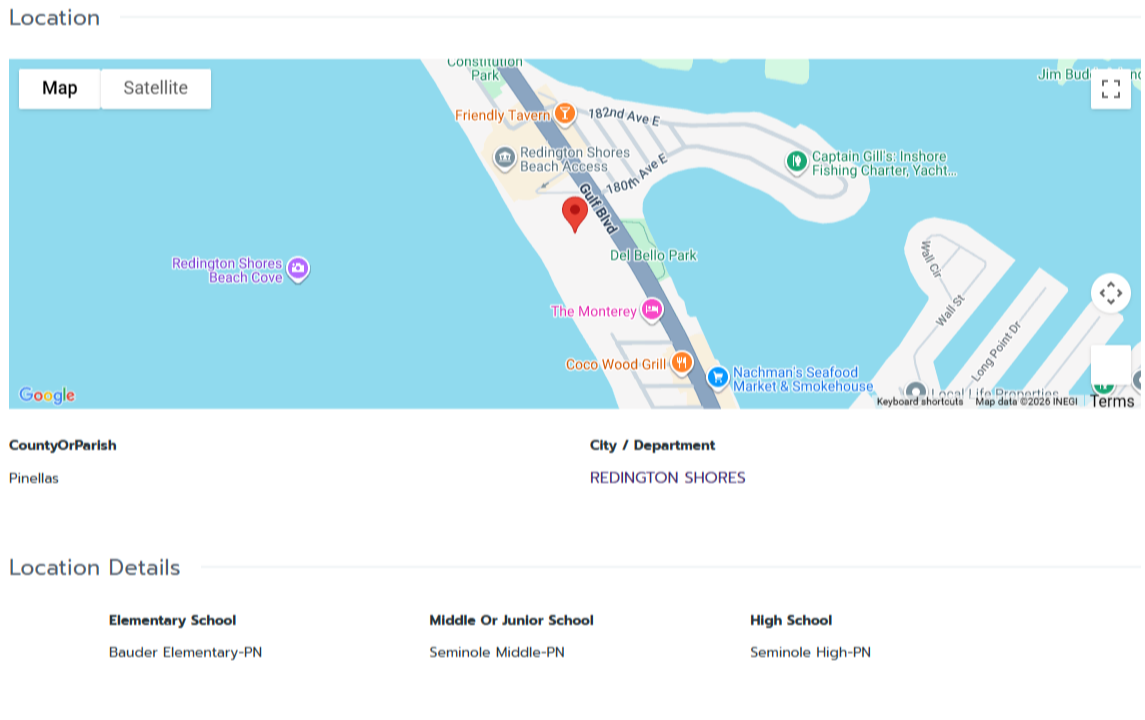Viewport: 1145px width, 720px height.
Task: Switch to Satellite view
Action: coord(156,88)
